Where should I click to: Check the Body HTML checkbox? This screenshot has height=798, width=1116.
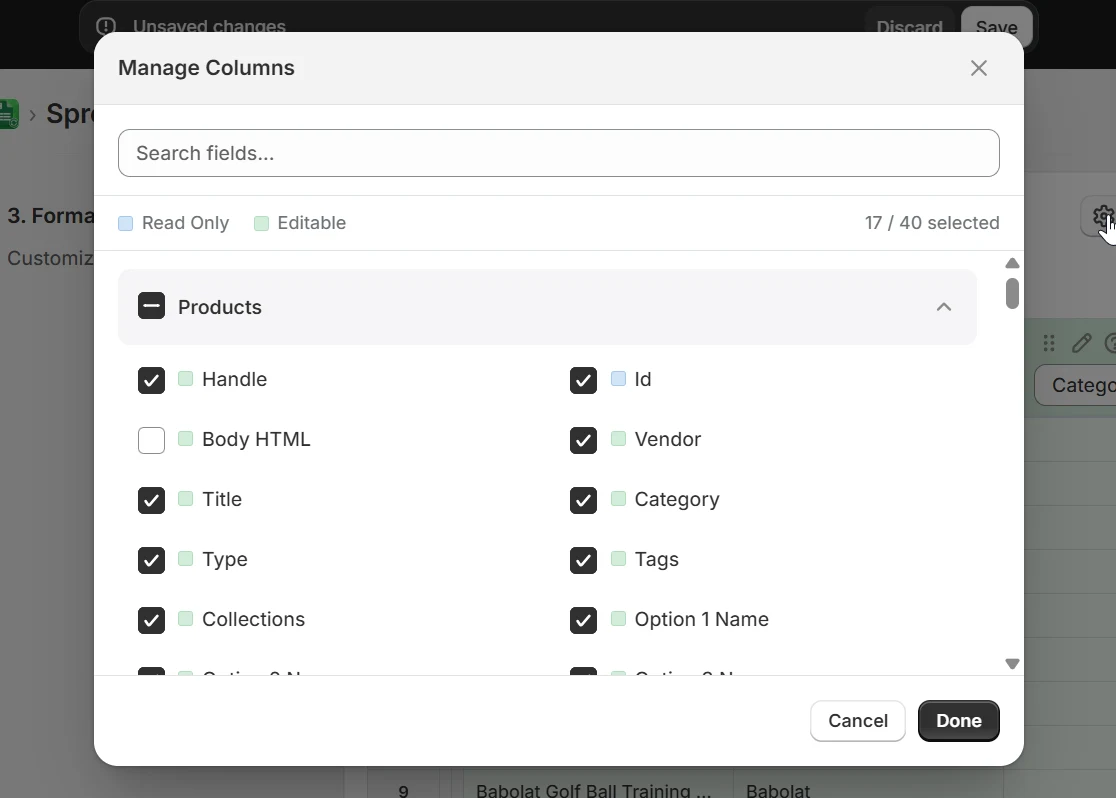[152, 440]
